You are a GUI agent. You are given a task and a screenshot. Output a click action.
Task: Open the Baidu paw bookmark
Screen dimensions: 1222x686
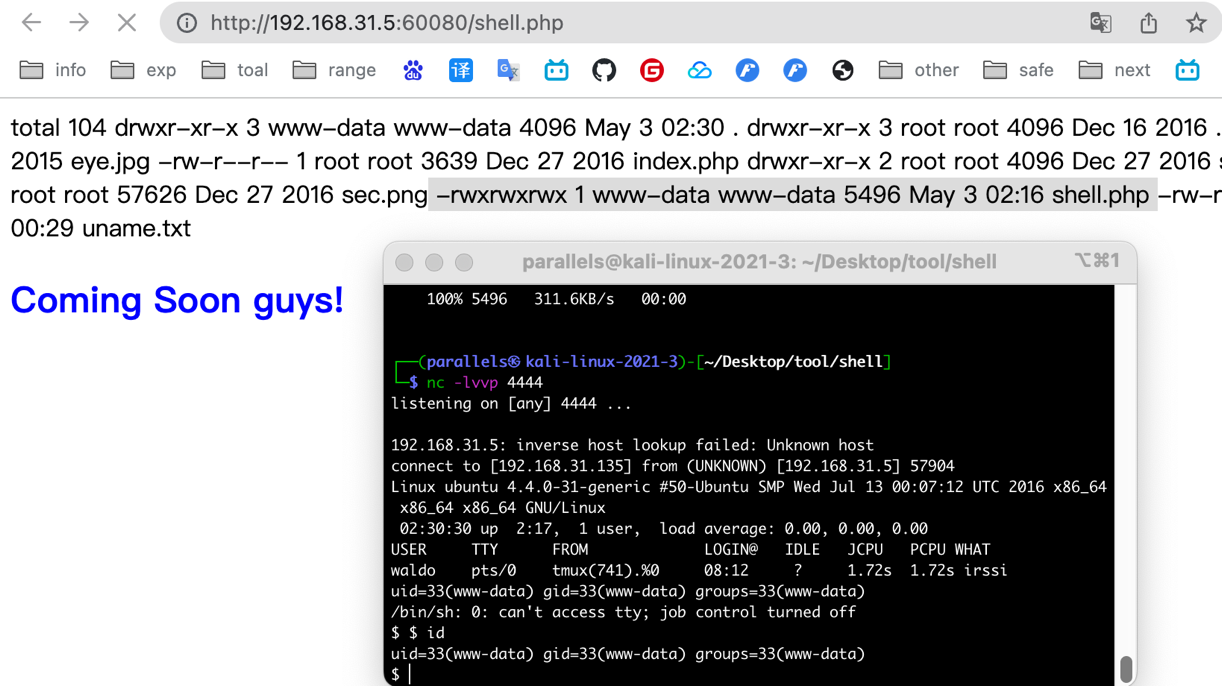pyautogui.click(x=413, y=70)
